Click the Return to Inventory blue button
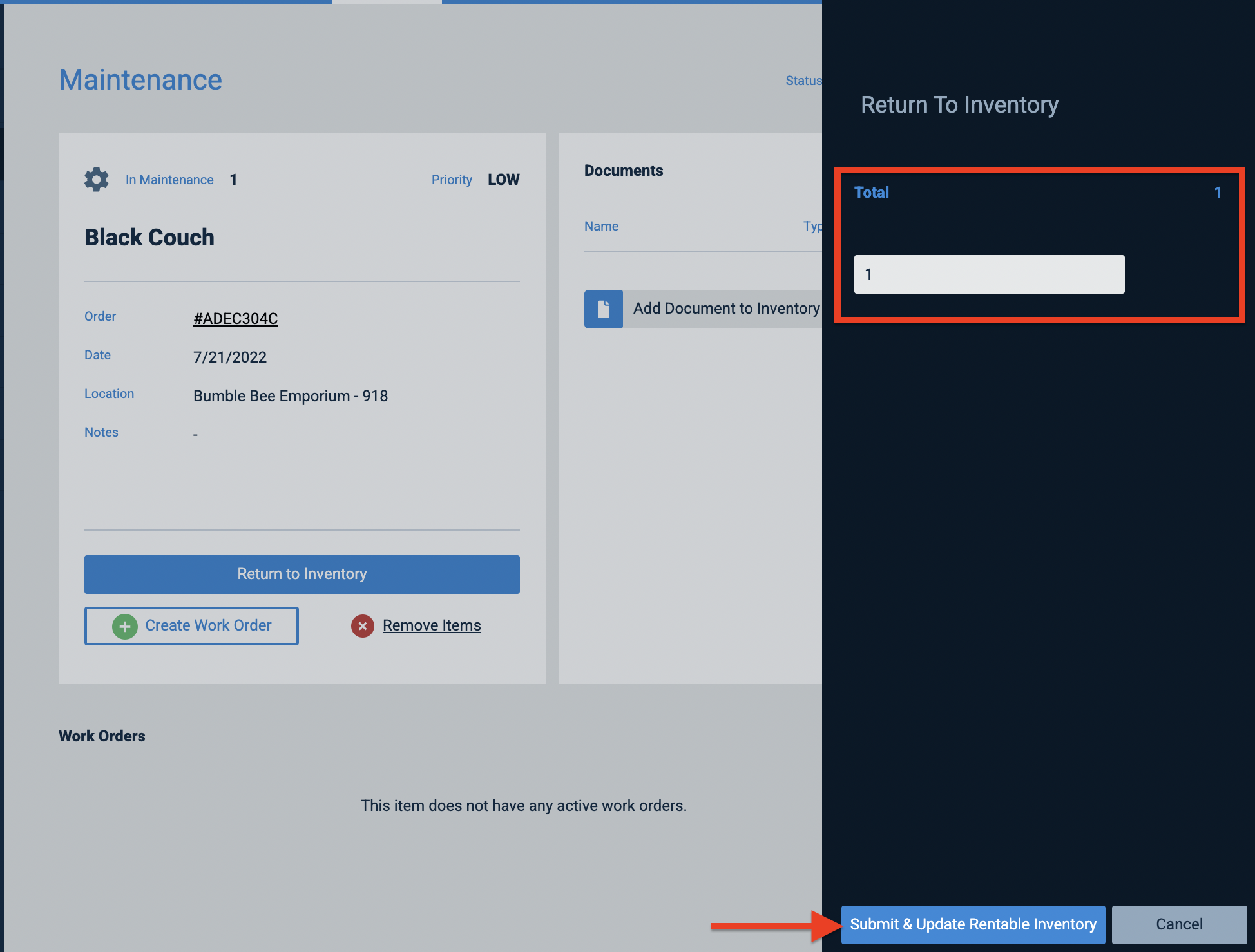The height and width of the screenshot is (952, 1255). (x=302, y=575)
